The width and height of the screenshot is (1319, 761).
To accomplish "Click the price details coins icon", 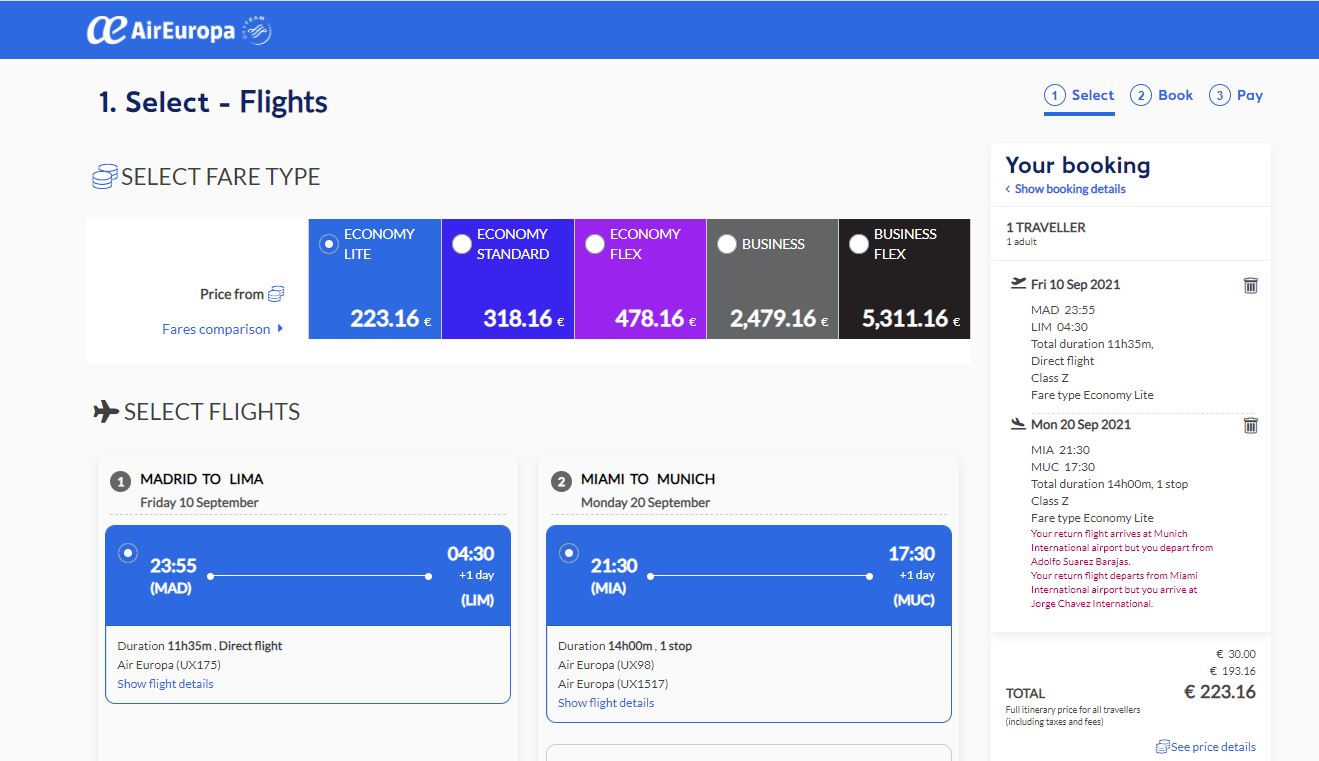I will (1163, 747).
